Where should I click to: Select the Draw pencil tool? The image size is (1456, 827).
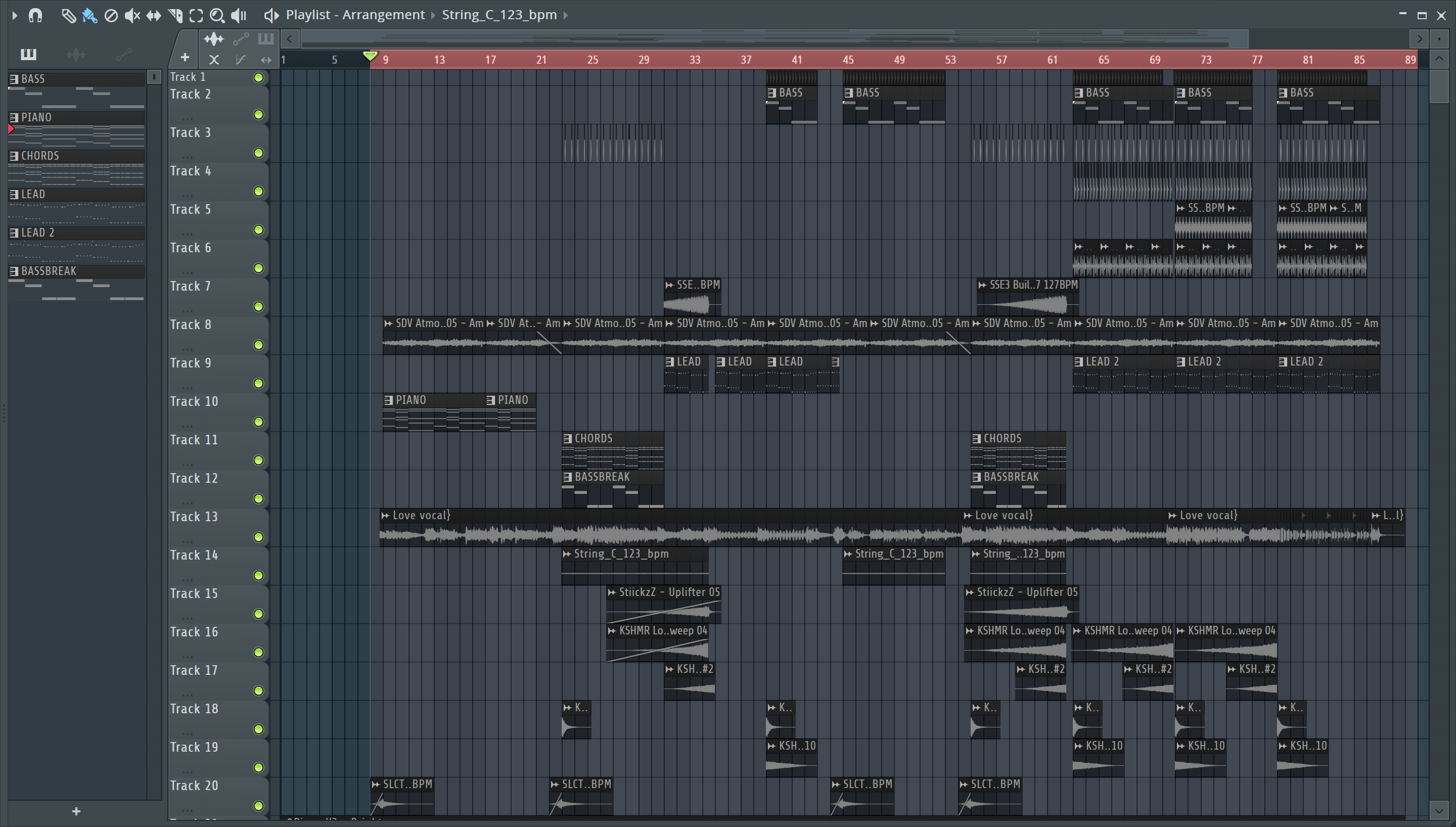[x=68, y=15]
